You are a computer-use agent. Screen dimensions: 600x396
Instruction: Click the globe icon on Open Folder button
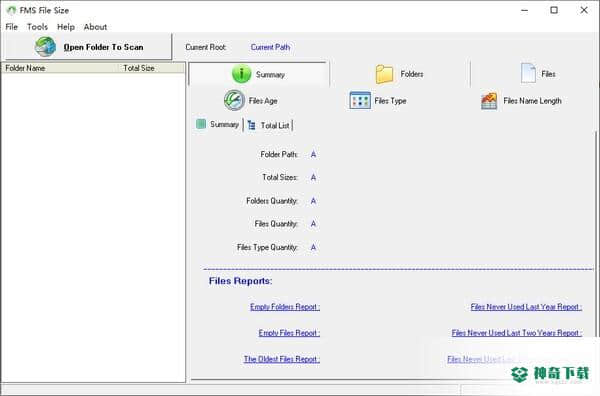pyautogui.click(x=45, y=47)
